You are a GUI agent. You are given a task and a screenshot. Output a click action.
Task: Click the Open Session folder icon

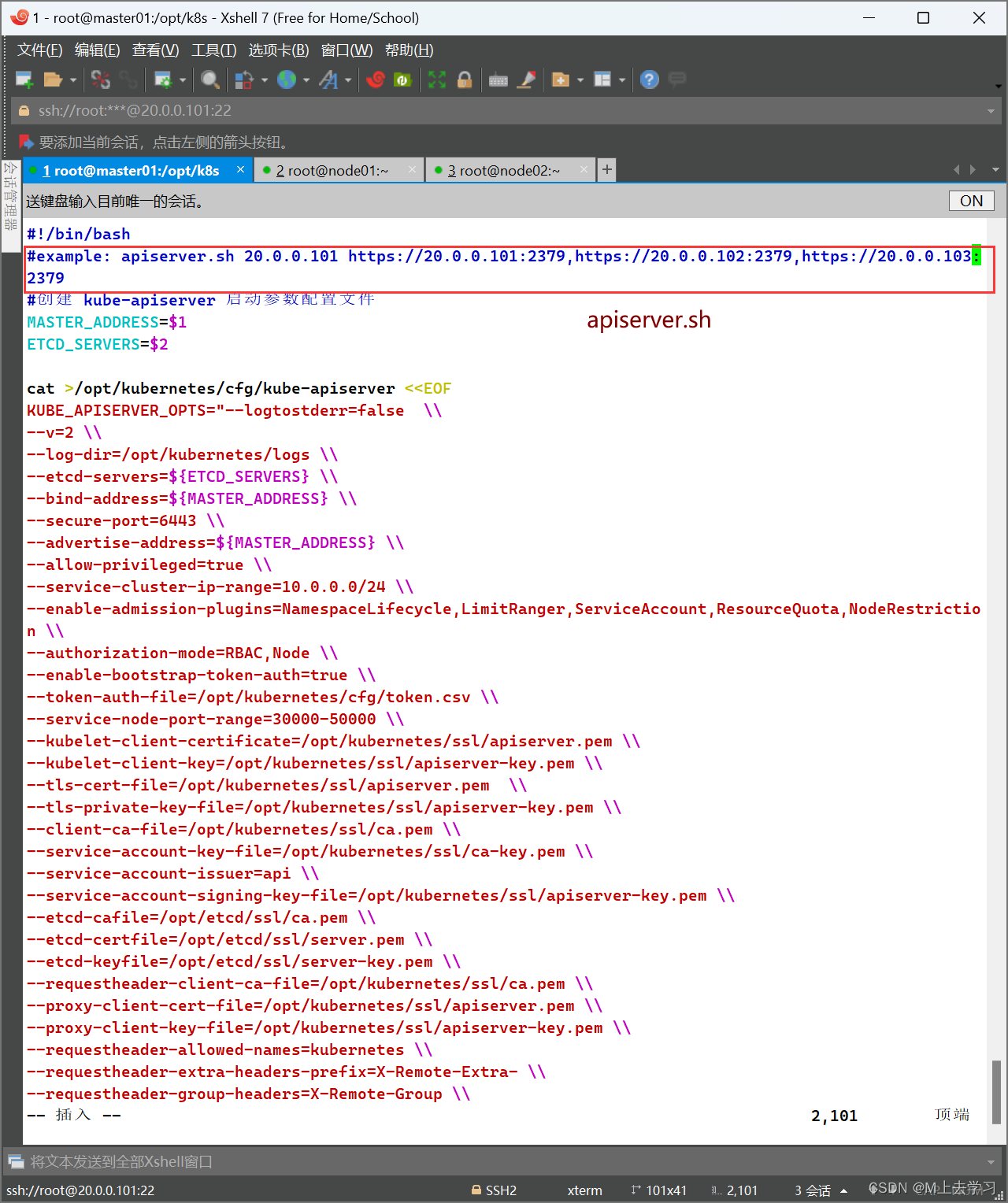point(53,80)
